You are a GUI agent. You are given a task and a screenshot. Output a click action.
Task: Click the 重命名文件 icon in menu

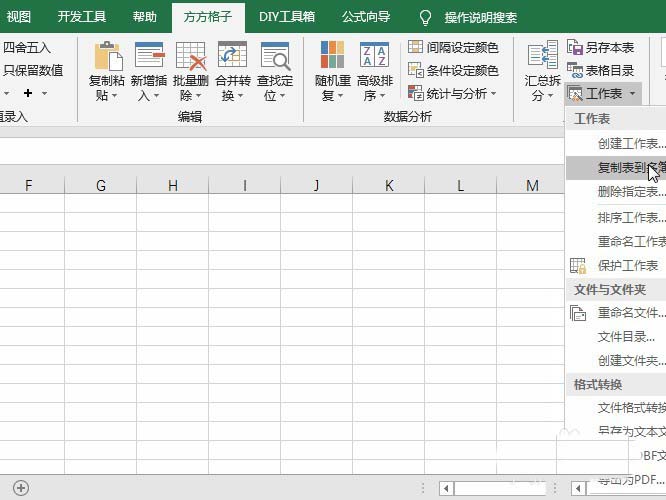click(578, 313)
